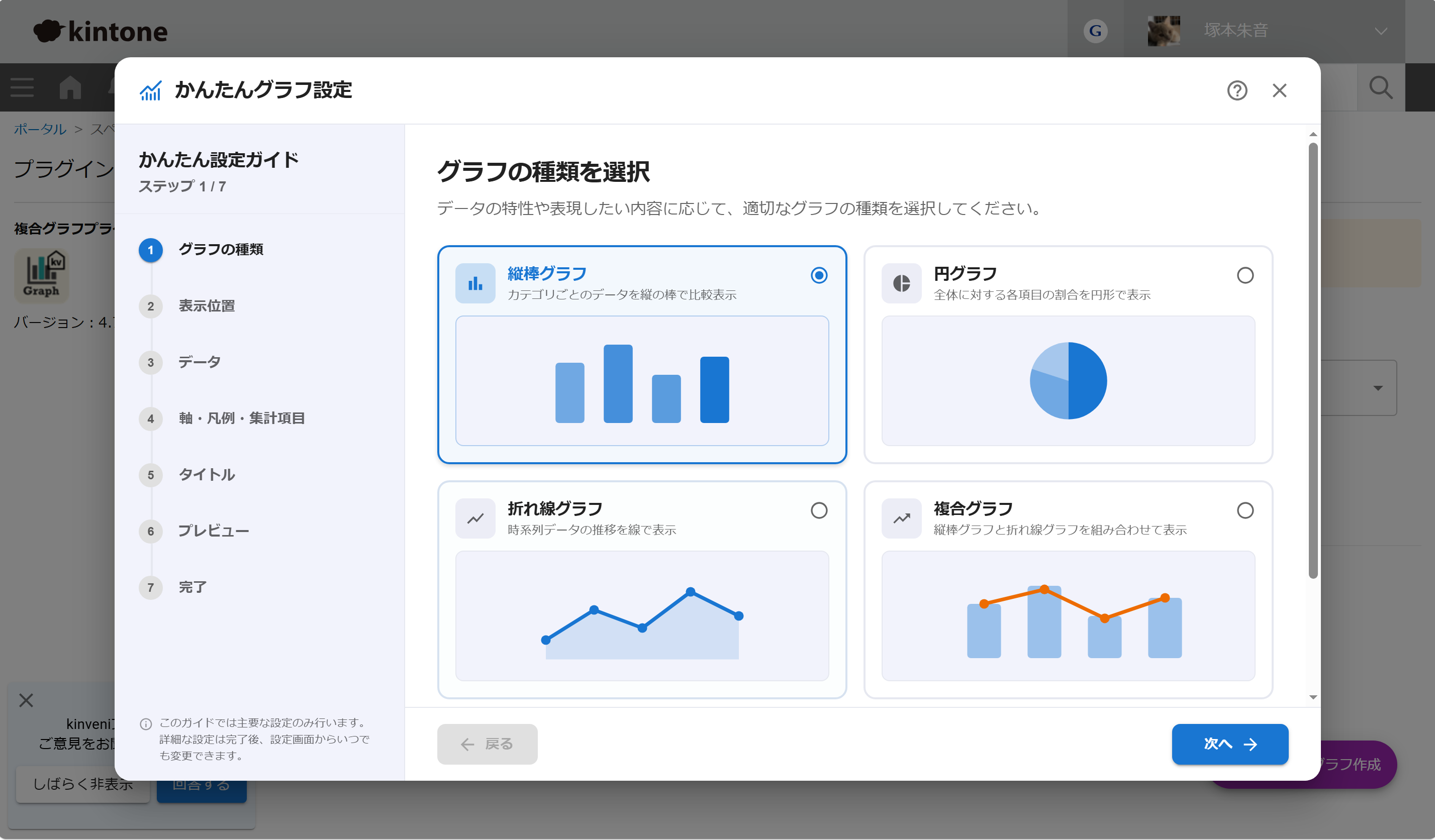The width and height of the screenshot is (1435, 840).
Task: Open the help question mark icon
Action: point(1237,90)
